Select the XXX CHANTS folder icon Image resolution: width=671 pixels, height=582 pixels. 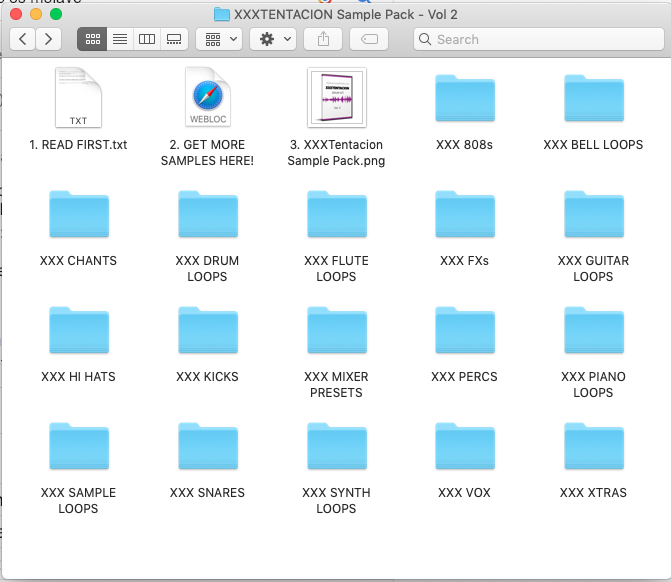[x=79, y=214]
